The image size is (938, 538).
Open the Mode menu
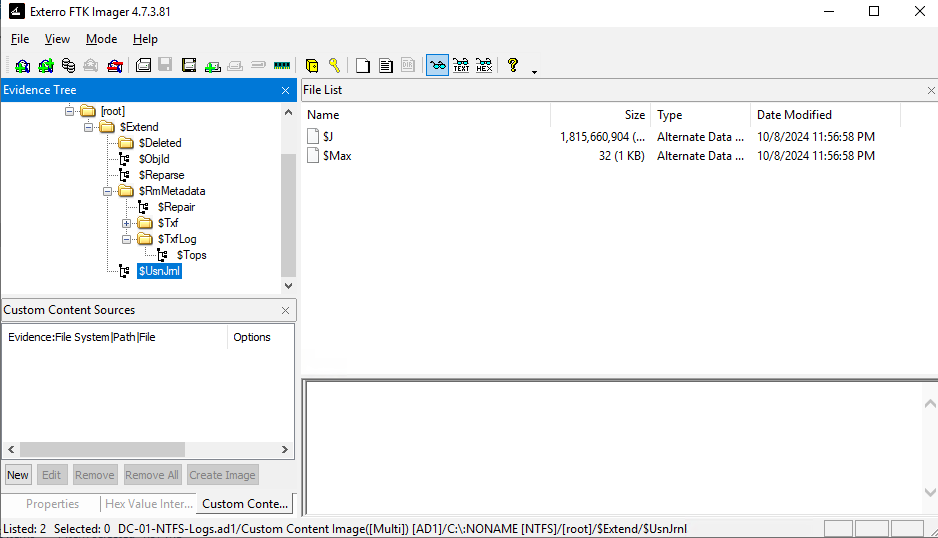click(101, 39)
